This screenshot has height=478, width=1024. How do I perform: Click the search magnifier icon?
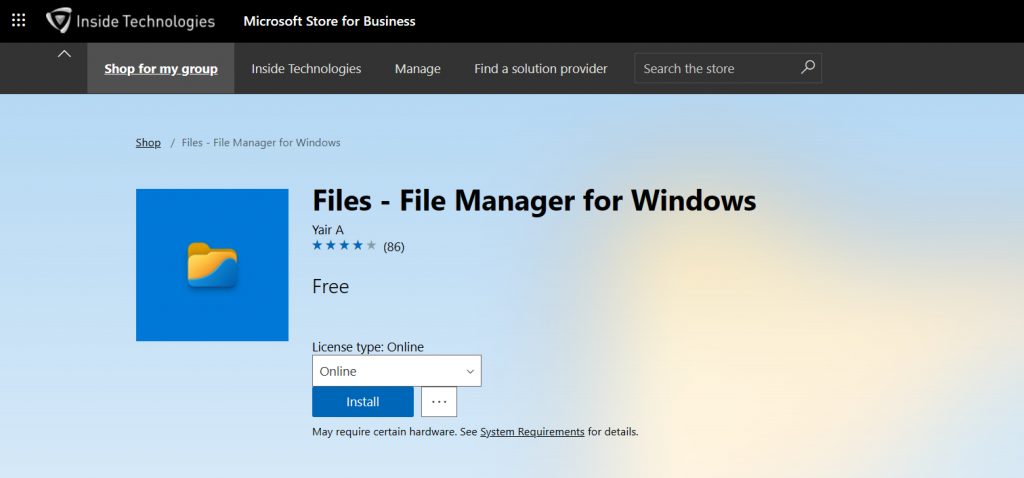808,67
